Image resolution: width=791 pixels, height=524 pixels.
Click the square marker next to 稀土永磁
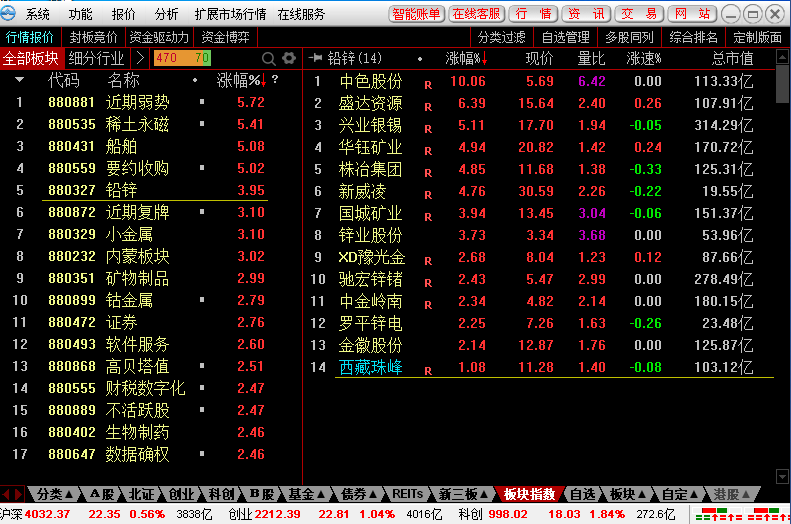pos(202,124)
